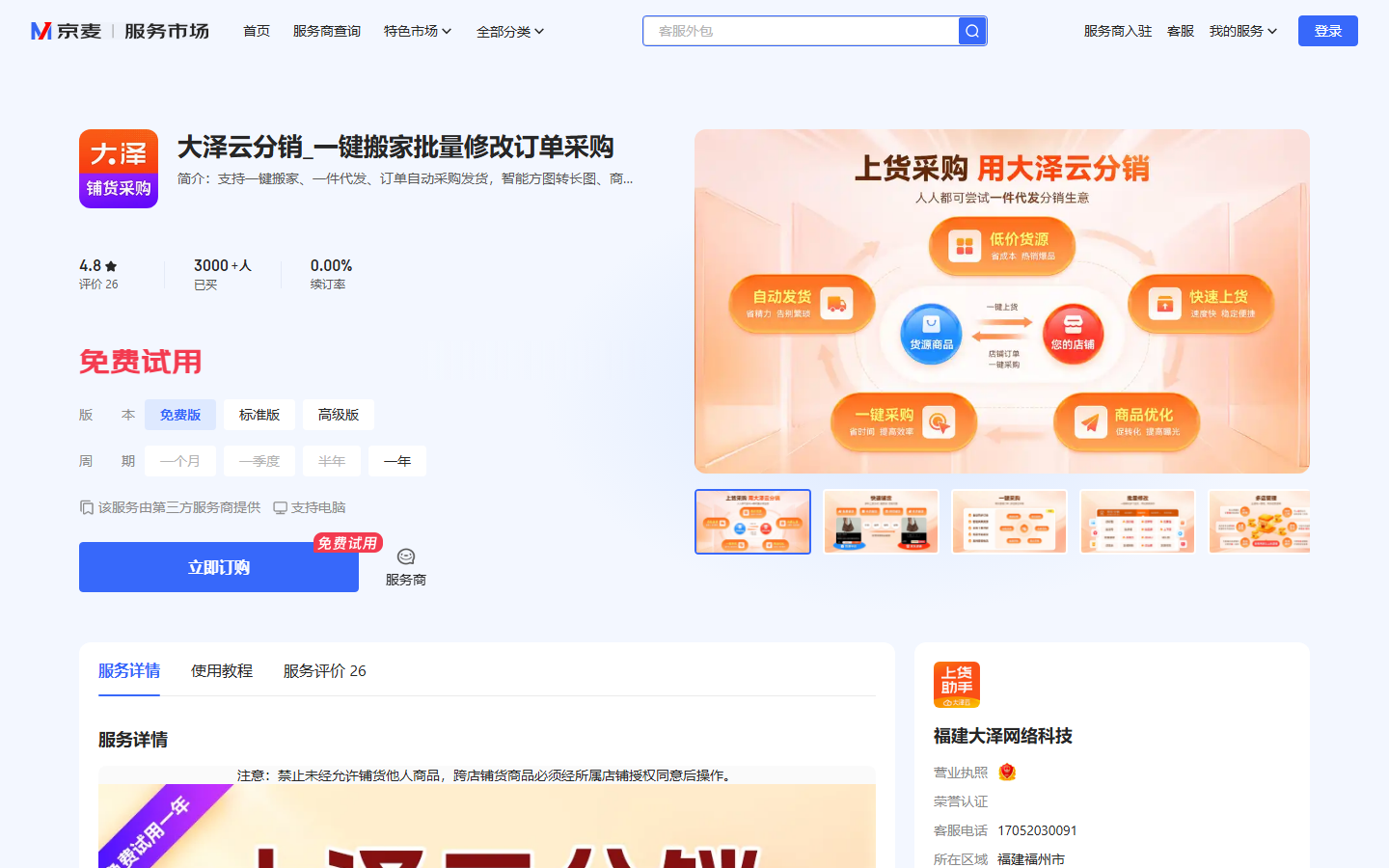The image size is (1389, 868).
Task: Click the 支持电脑 monitor icon
Action: point(280,507)
